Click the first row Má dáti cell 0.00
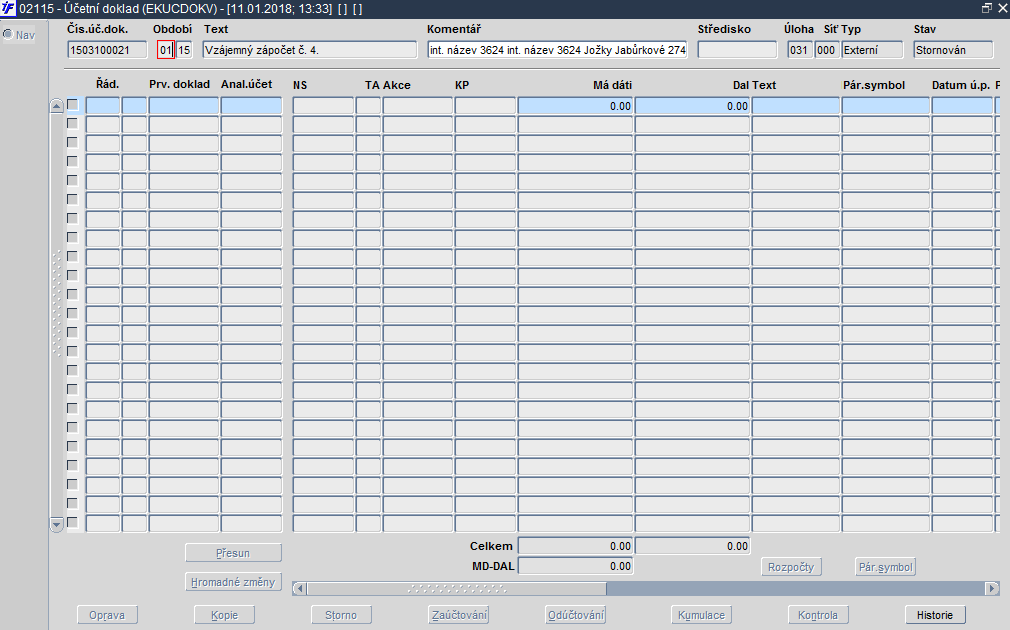Screen dimensions: 1010x630 point(575,106)
